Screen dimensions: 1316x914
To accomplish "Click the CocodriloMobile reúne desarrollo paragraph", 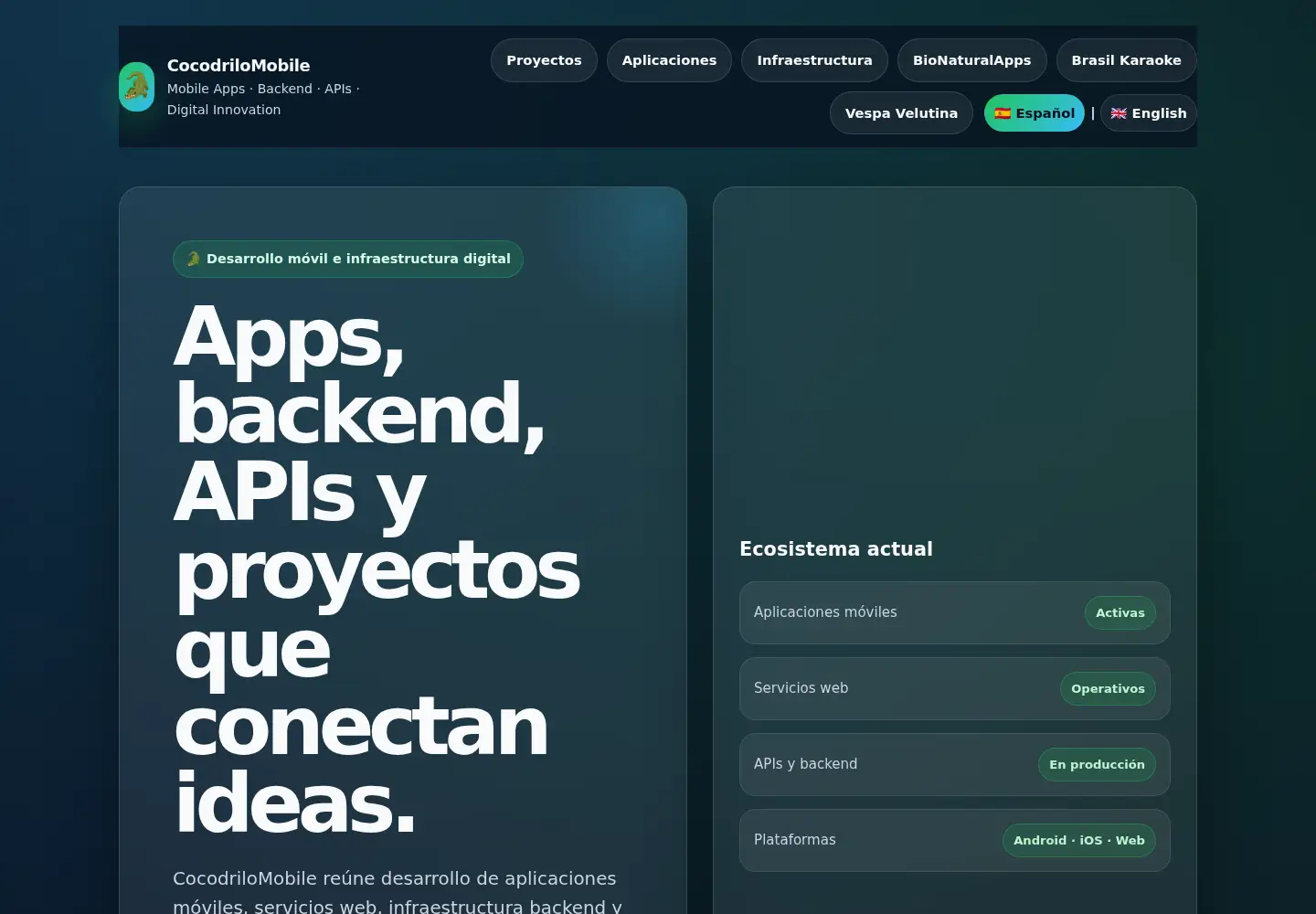I will [398, 891].
